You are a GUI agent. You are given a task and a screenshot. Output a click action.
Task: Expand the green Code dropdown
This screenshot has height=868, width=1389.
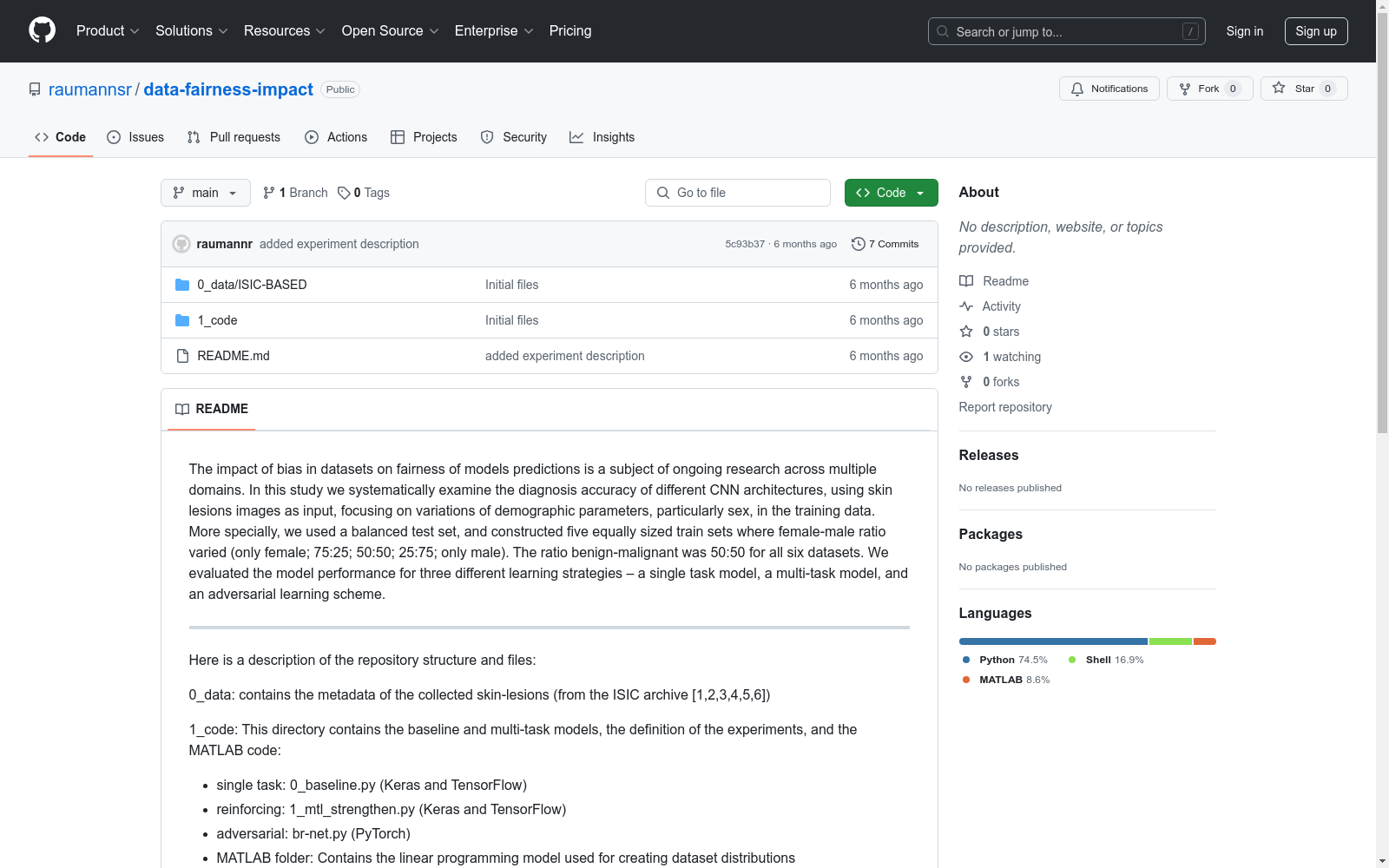coord(891,193)
